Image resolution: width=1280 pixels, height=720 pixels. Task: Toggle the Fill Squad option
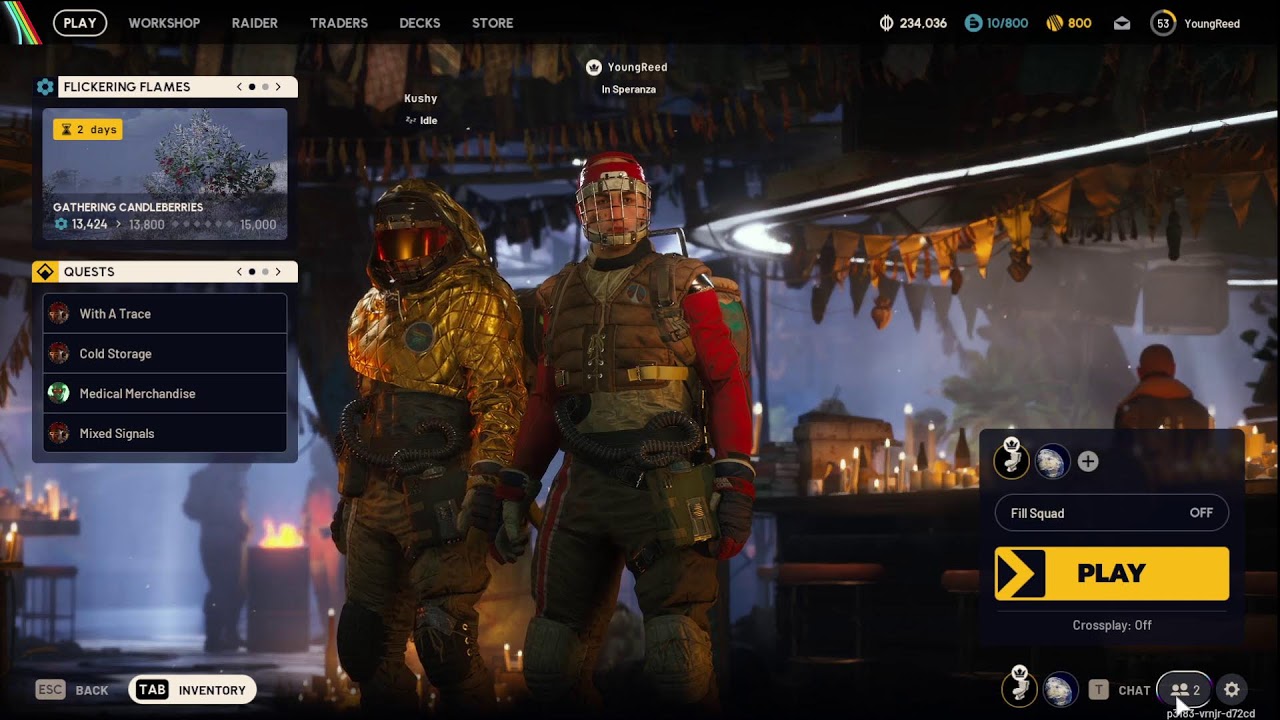coord(1112,513)
